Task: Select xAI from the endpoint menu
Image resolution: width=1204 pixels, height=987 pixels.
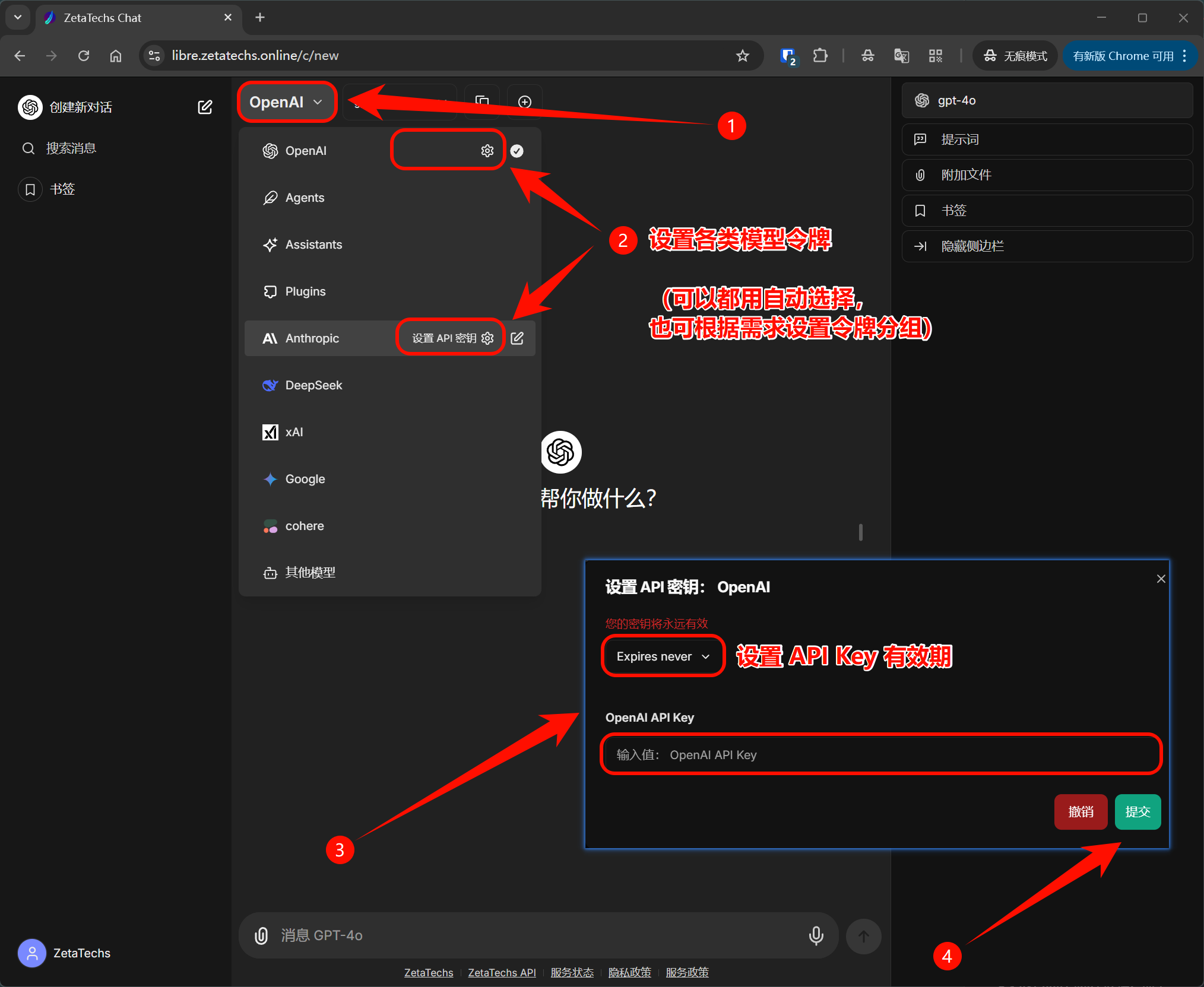Action: (x=390, y=432)
